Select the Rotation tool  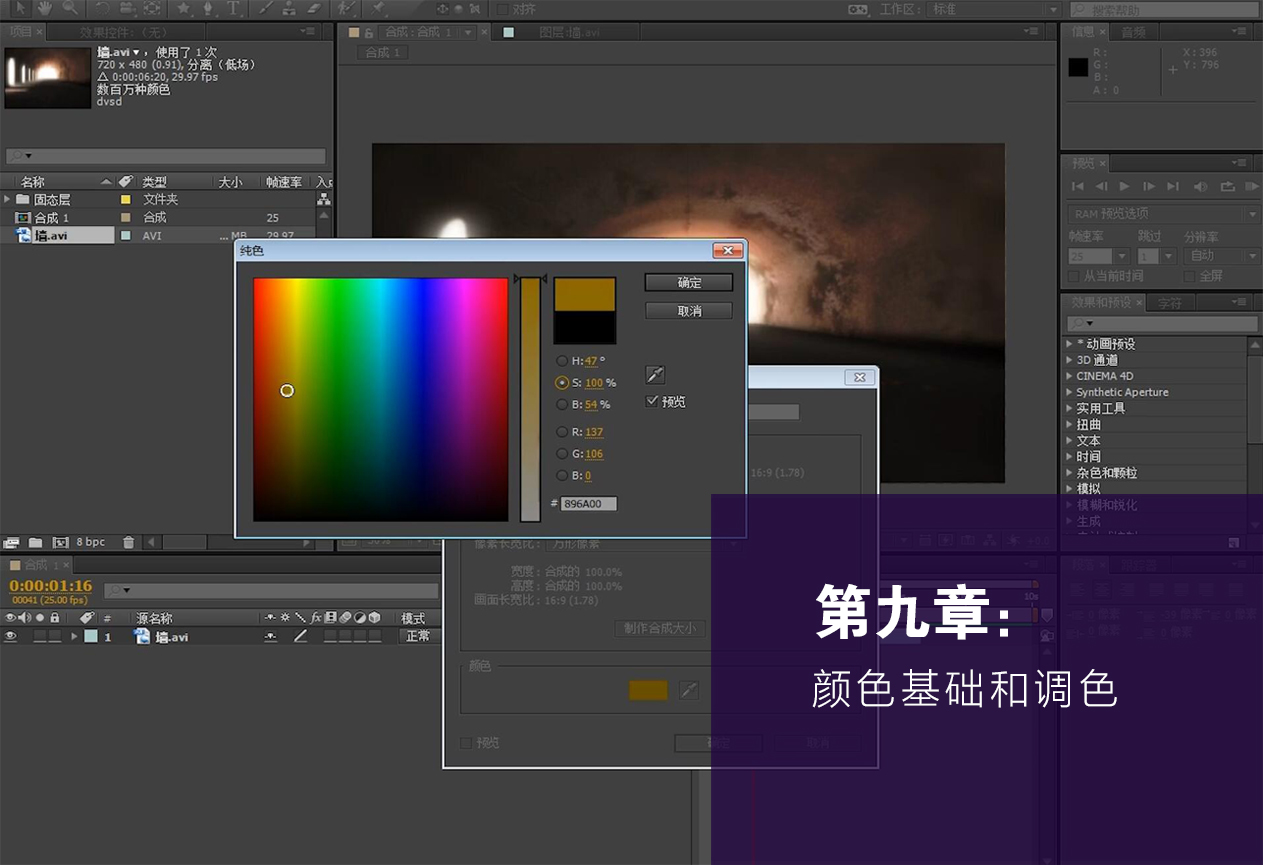102,8
